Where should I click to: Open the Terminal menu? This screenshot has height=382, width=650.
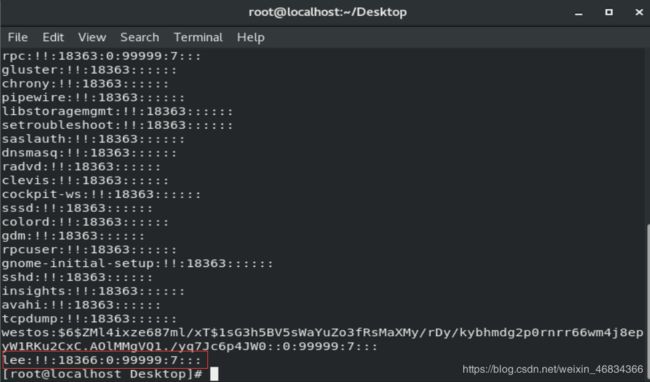[x=198, y=37]
